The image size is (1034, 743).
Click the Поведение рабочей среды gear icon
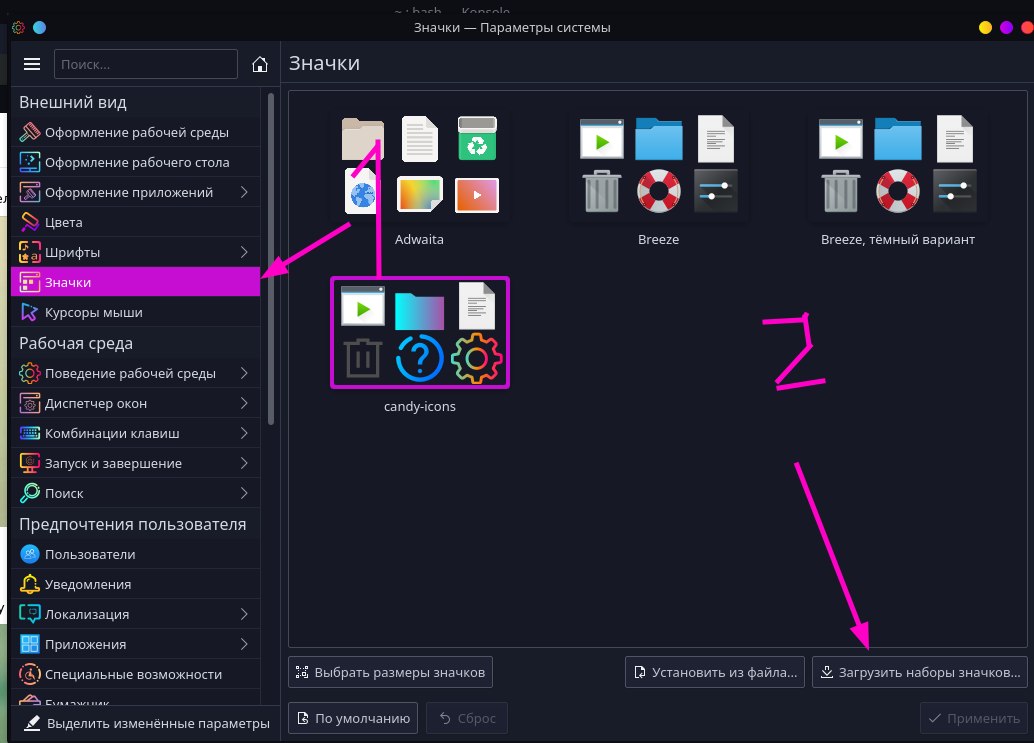tap(30, 373)
